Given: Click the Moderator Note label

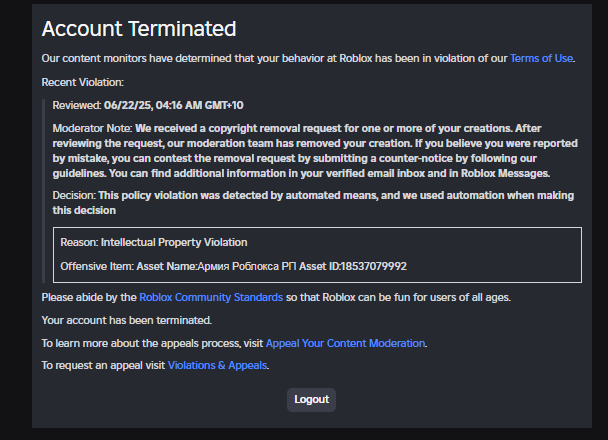Looking at the screenshot, I should coord(92,128).
